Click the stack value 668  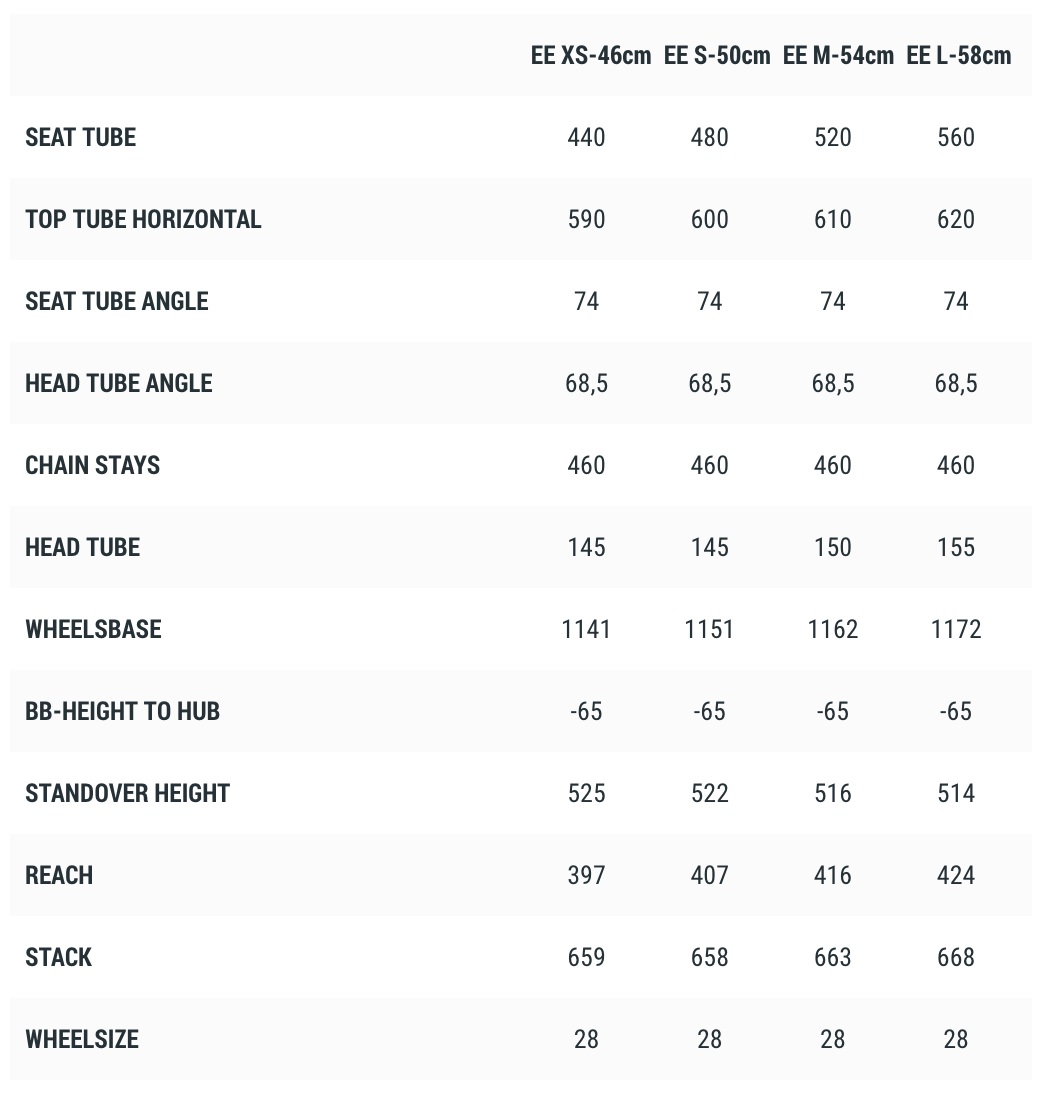(956, 958)
